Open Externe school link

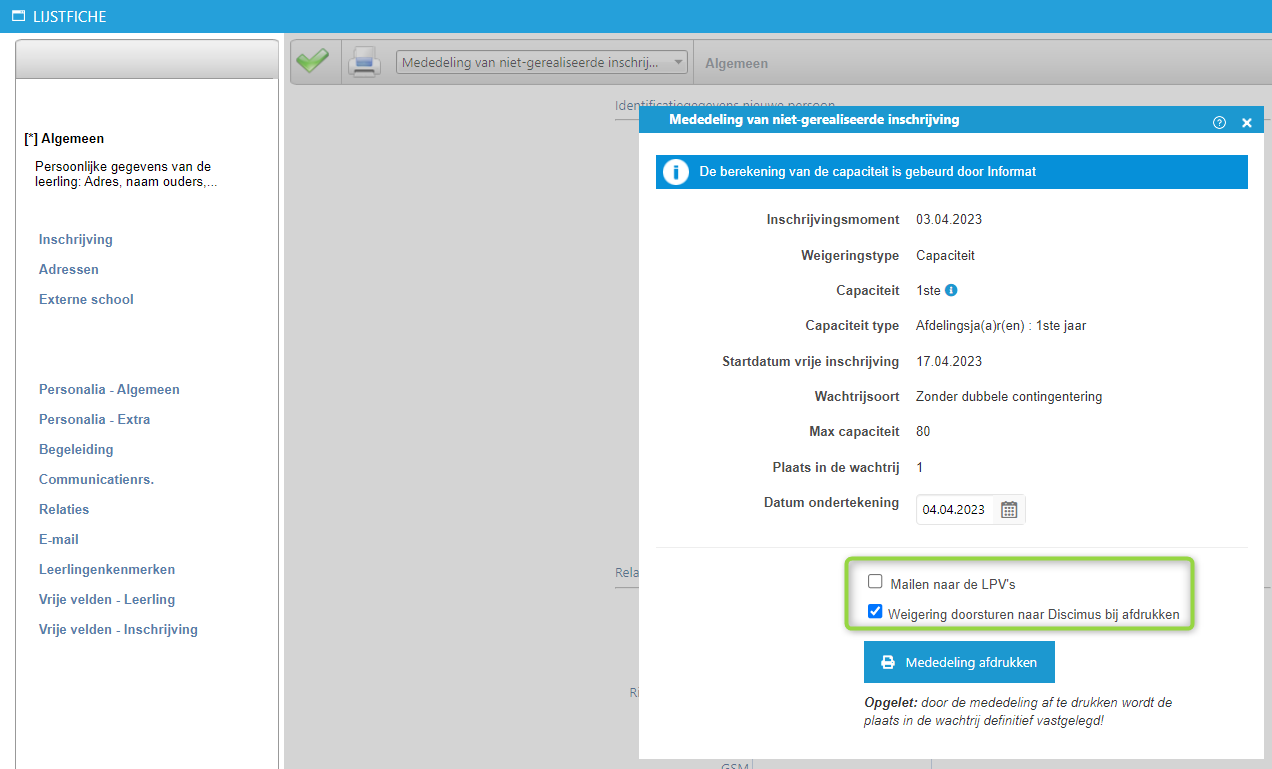pos(86,299)
